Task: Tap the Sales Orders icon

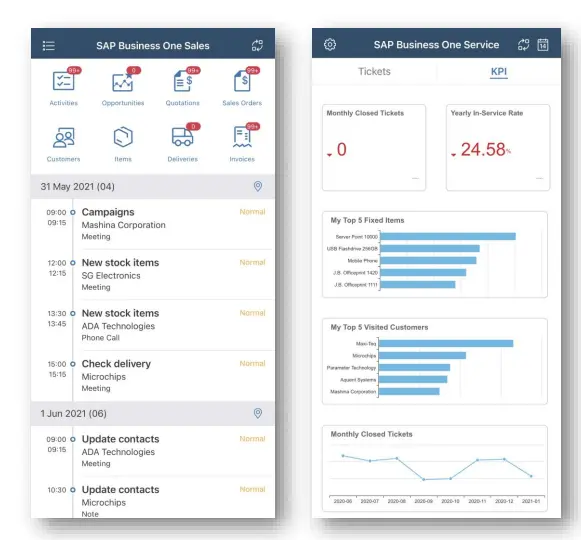Action: [x=242, y=81]
